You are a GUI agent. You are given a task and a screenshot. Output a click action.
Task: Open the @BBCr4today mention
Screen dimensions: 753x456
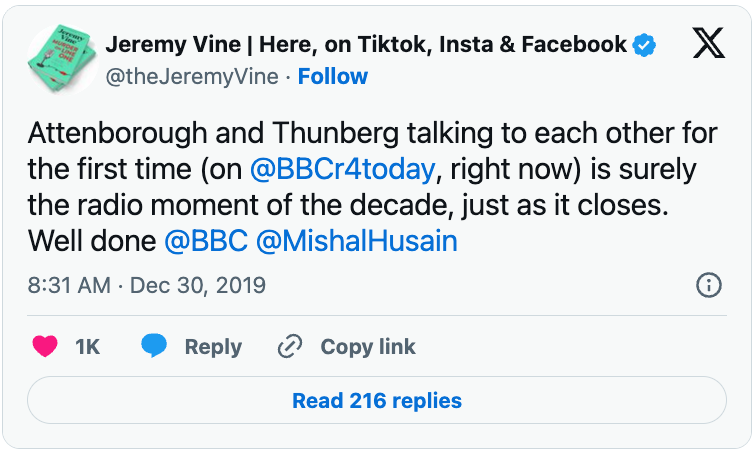(x=342, y=169)
